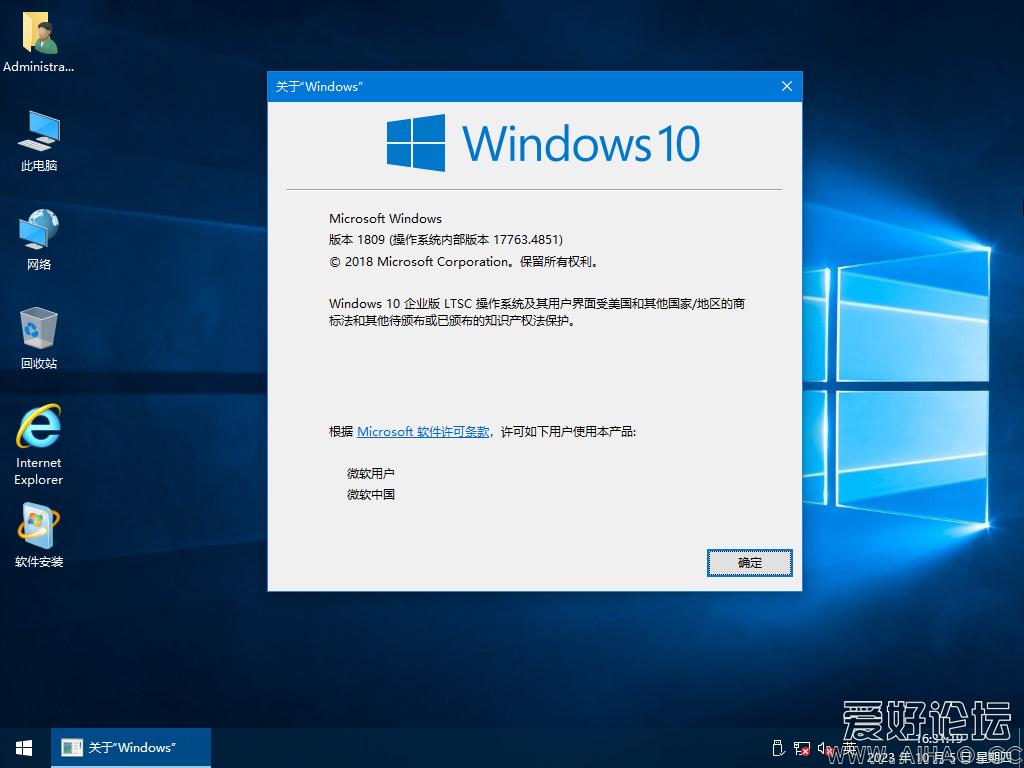Viewport: 1024px width, 768px height.
Task: Select the 关于"Windows" taskbar item
Action: coord(130,747)
